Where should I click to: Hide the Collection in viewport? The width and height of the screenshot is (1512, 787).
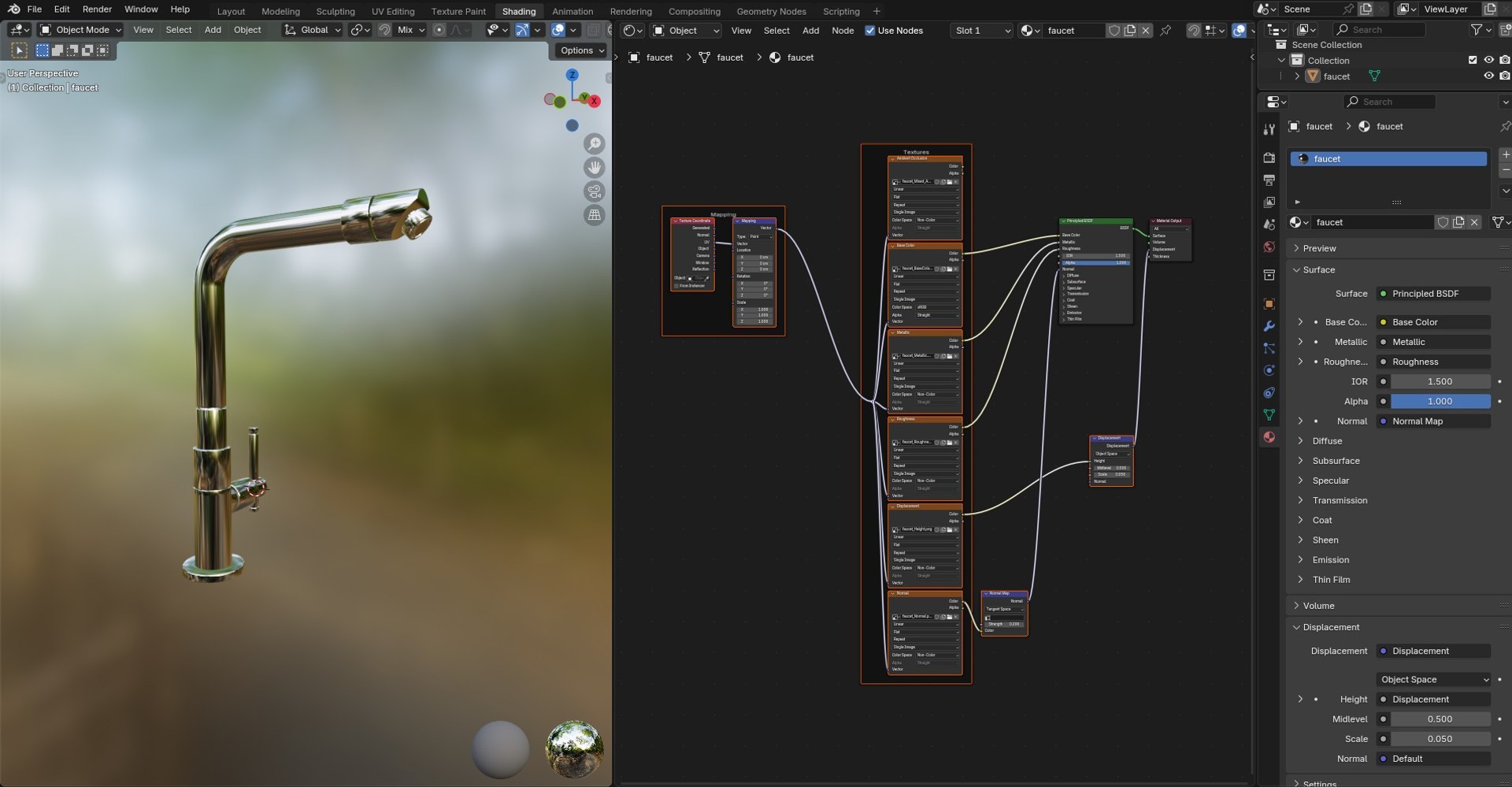click(x=1488, y=60)
